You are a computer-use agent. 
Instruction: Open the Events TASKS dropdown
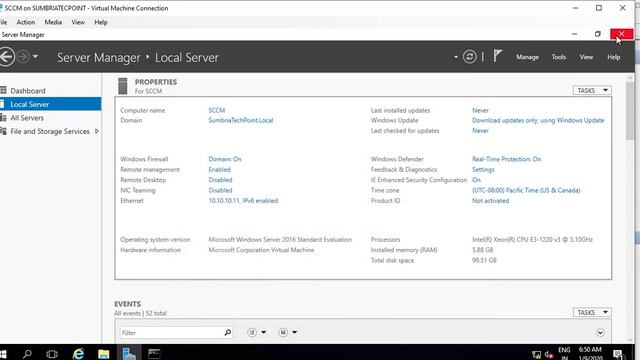[592, 312]
